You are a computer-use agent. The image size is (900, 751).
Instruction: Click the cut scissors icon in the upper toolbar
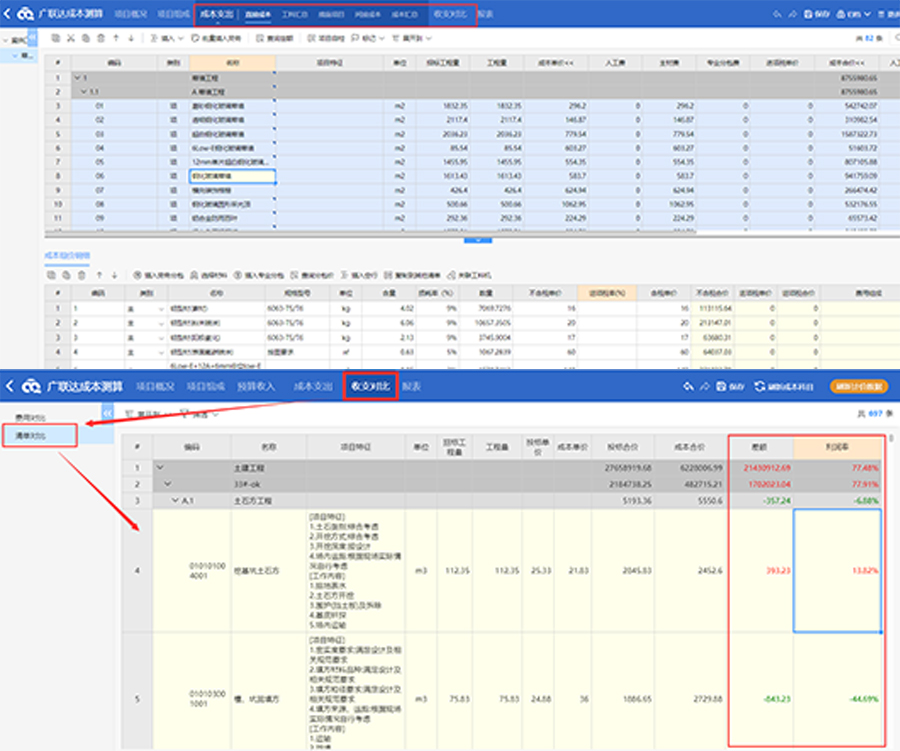point(70,37)
